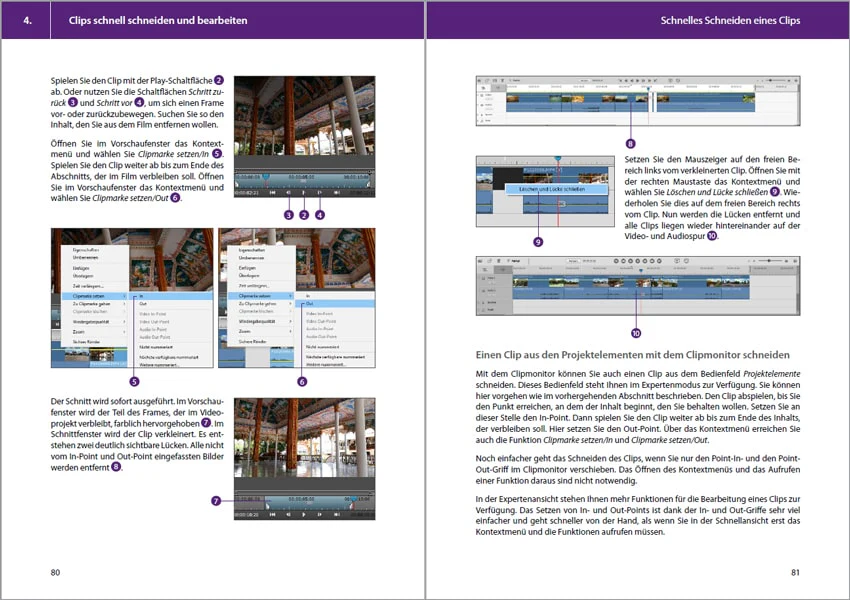Click last circular transport button in lower timeline
This screenshot has width=850, height=600.
click(660, 261)
